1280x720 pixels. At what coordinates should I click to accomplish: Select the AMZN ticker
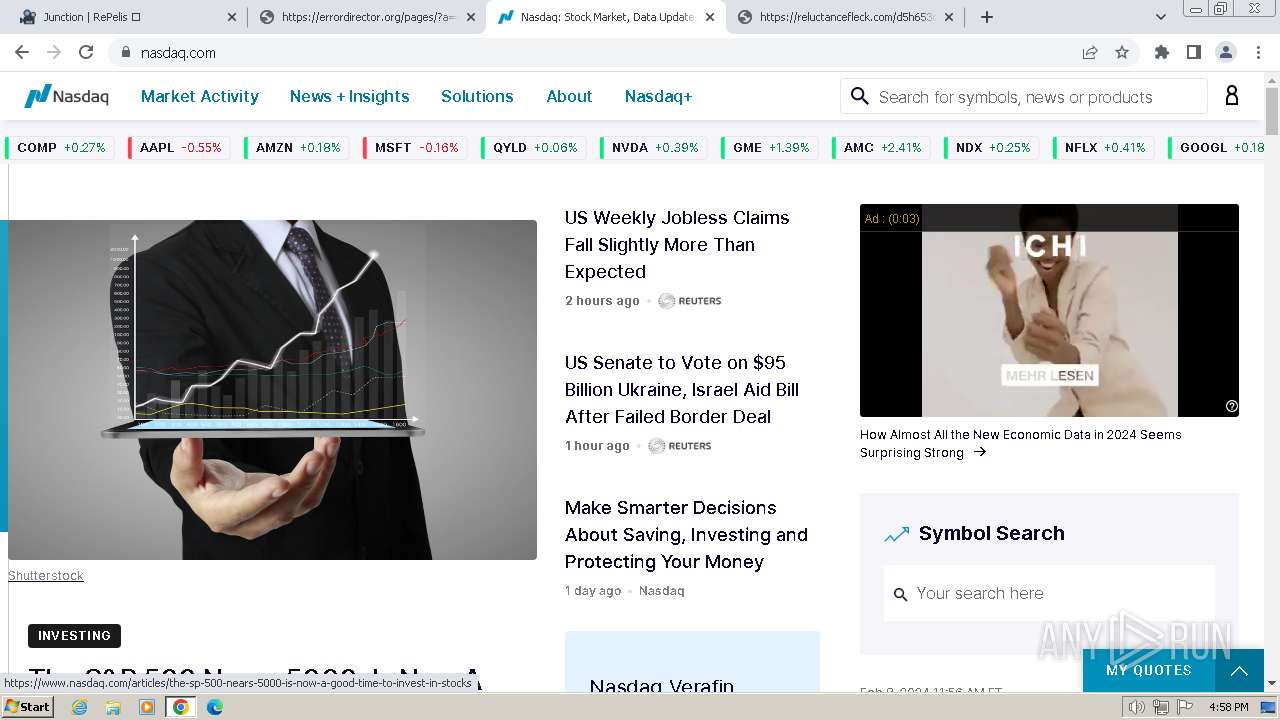pos(298,147)
